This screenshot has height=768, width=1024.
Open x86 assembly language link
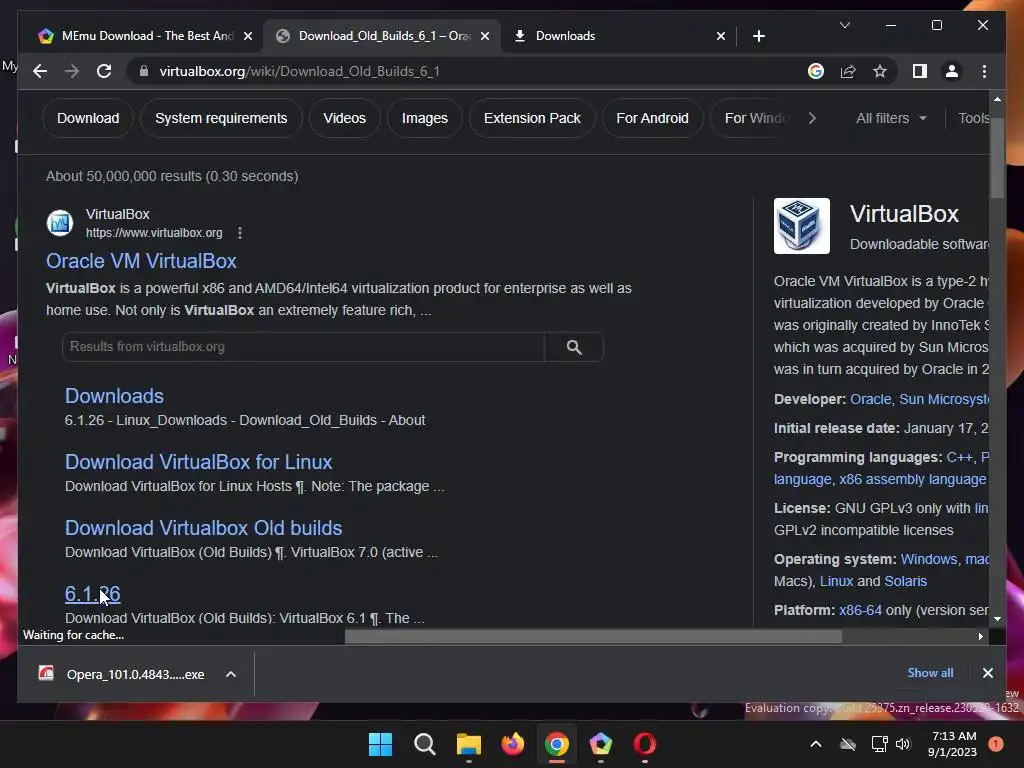tap(912, 479)
